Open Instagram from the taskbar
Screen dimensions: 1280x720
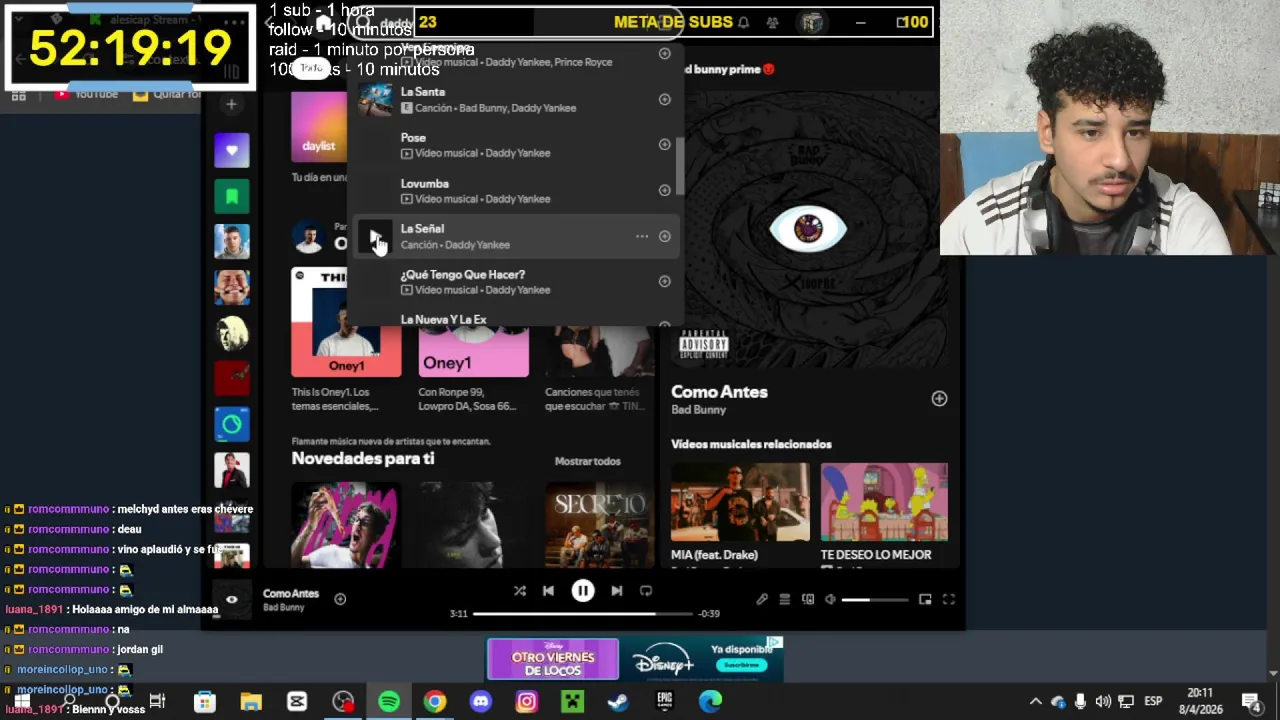coord(526,702)
